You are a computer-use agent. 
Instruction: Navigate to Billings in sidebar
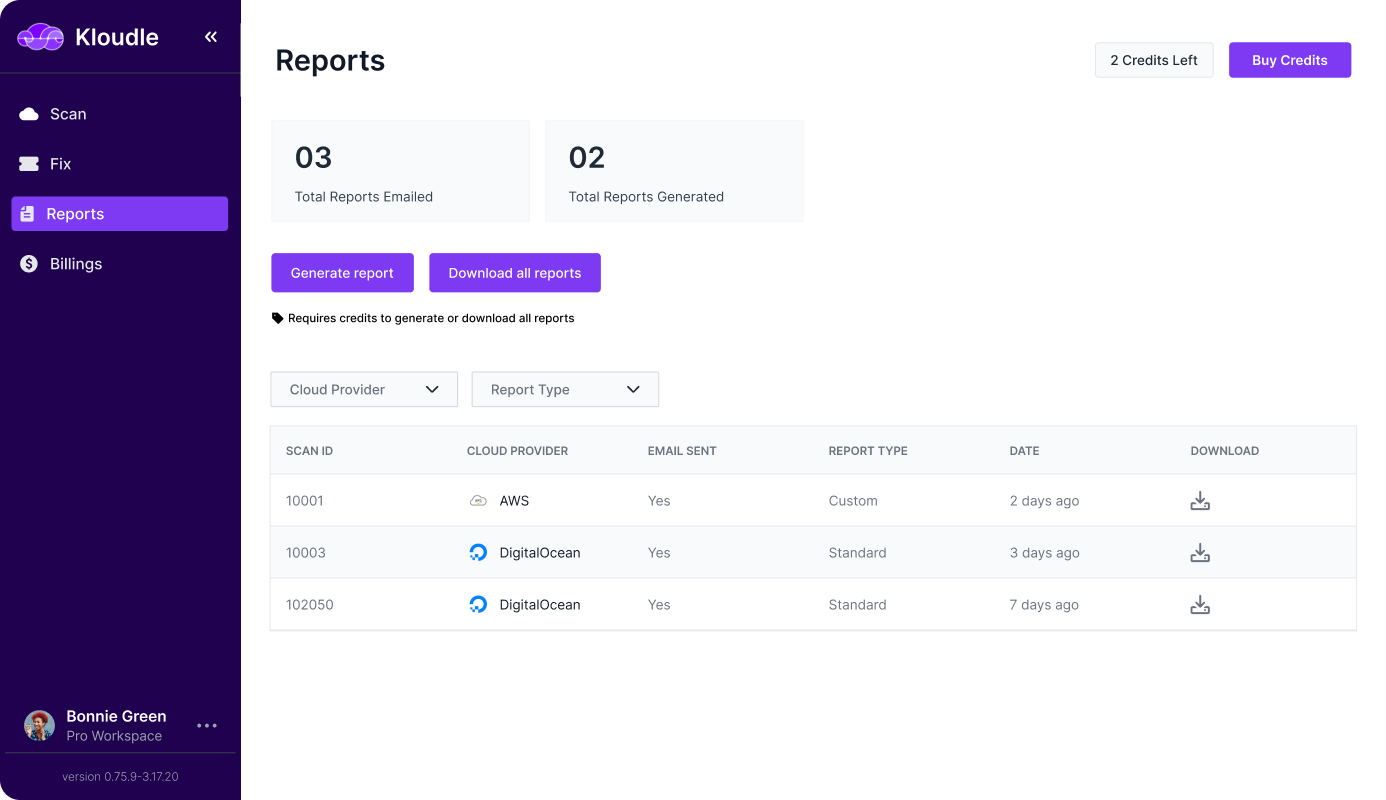pyautogui.click(x=76, y=264)
